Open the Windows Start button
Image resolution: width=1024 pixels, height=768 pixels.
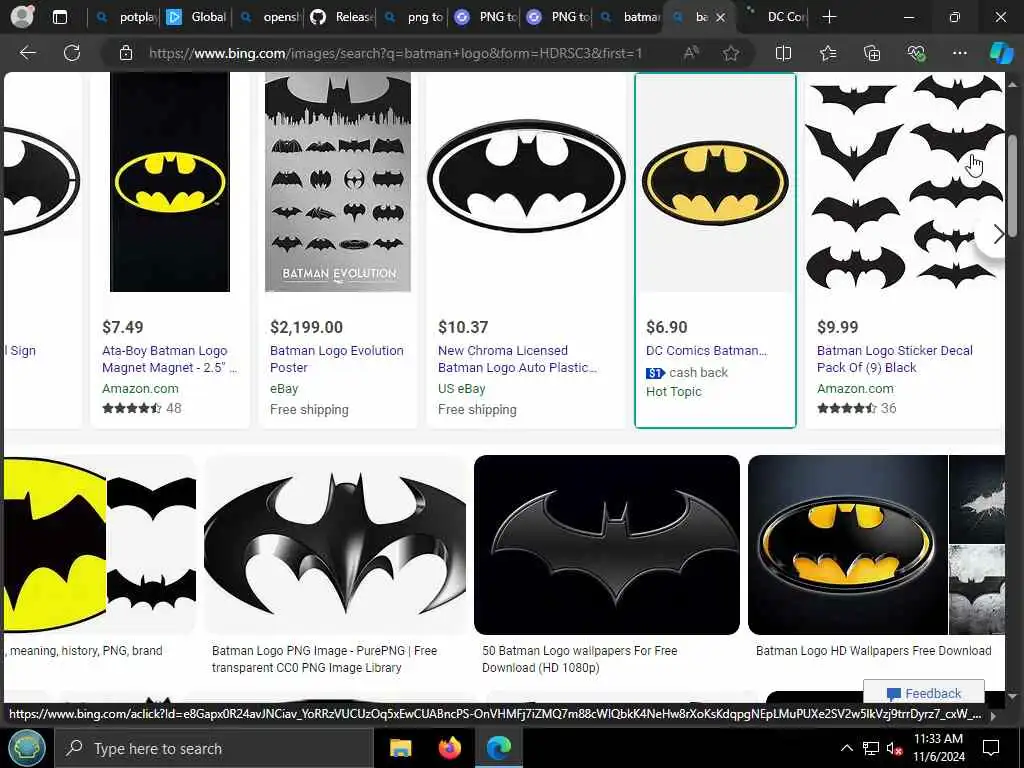click(x=26, y=748)
